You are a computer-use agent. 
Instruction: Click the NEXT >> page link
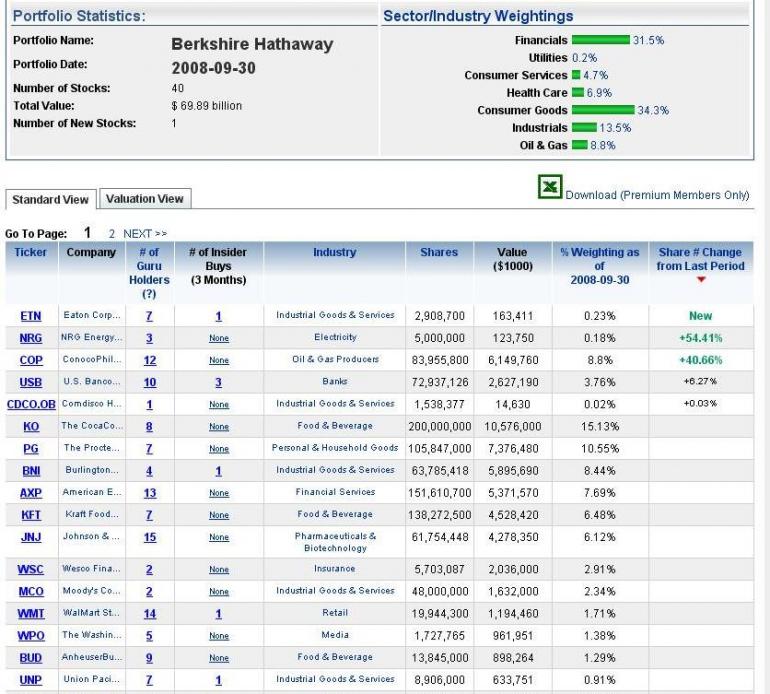click(x=145, y=234)
